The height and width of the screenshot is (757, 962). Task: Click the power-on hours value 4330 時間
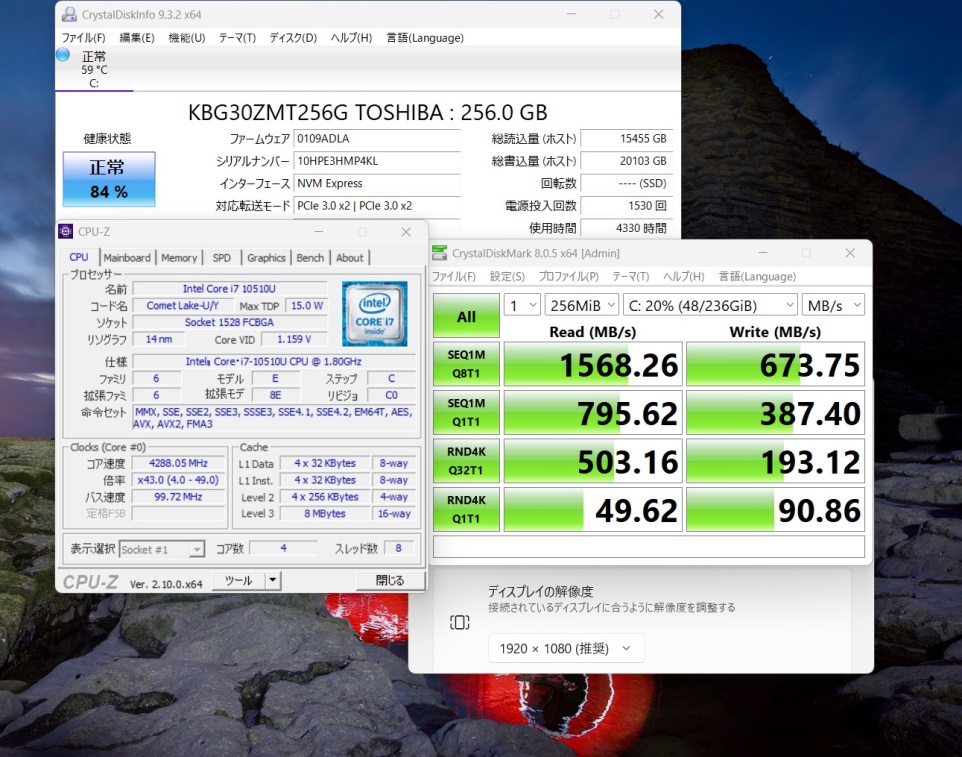[626, 228]
